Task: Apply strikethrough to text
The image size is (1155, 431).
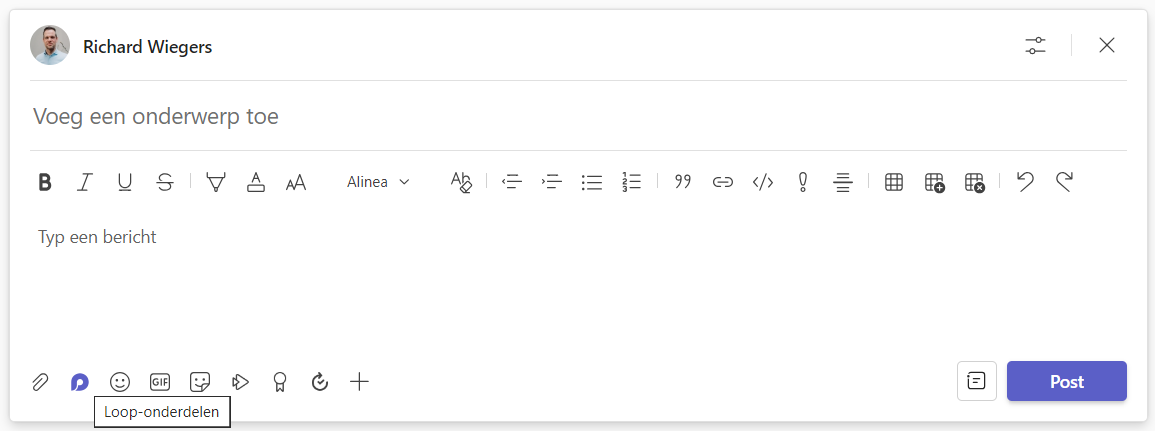Action: click(165, 182)
